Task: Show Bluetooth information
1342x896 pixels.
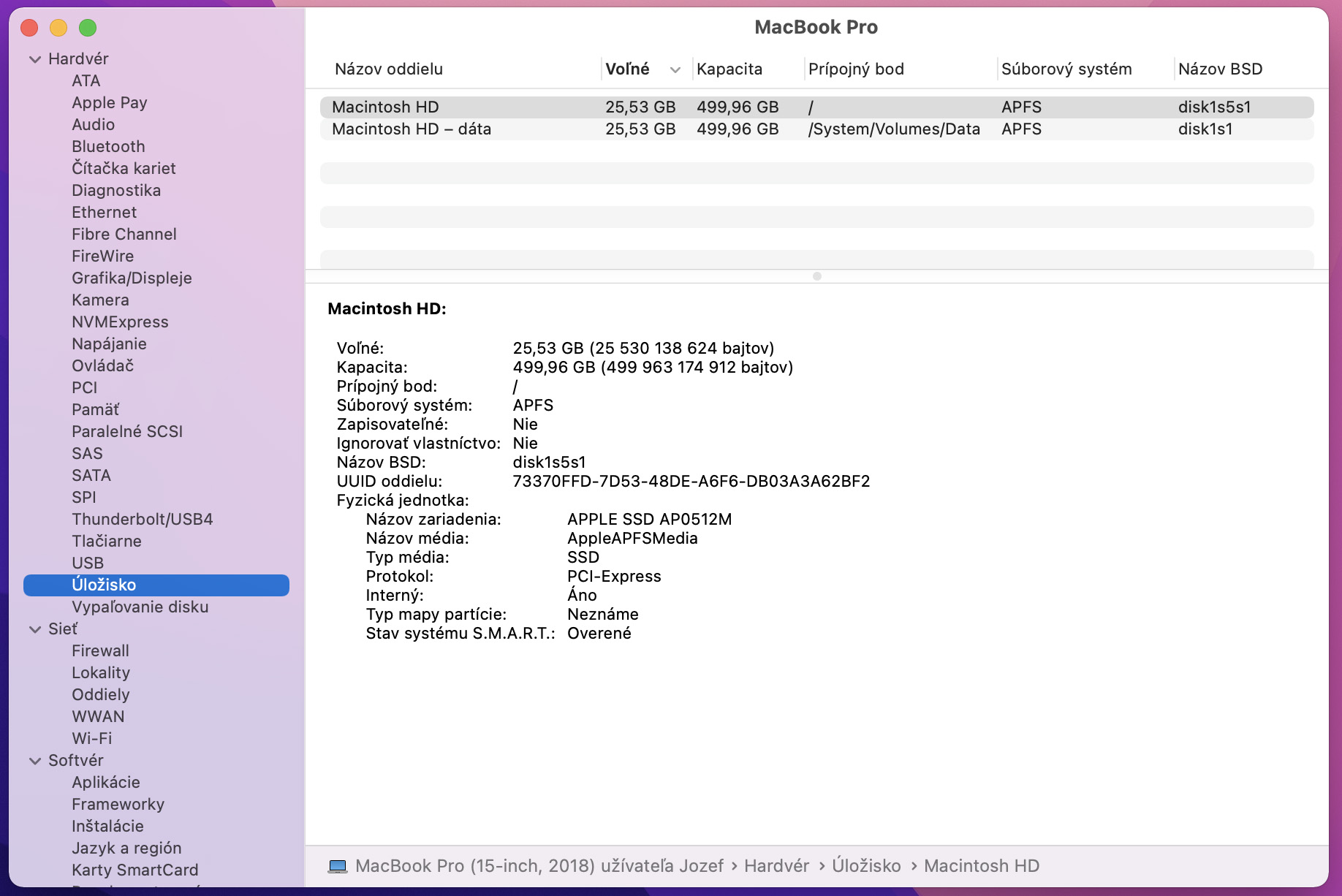Action: click(108, 147)
